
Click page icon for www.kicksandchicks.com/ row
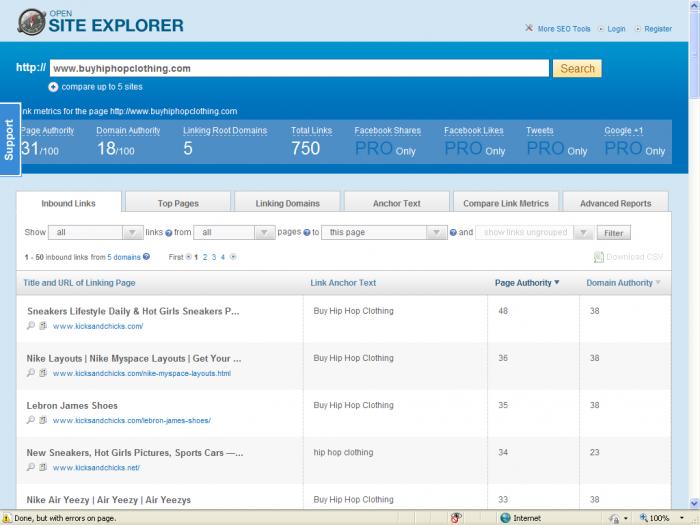pos(43,325)
